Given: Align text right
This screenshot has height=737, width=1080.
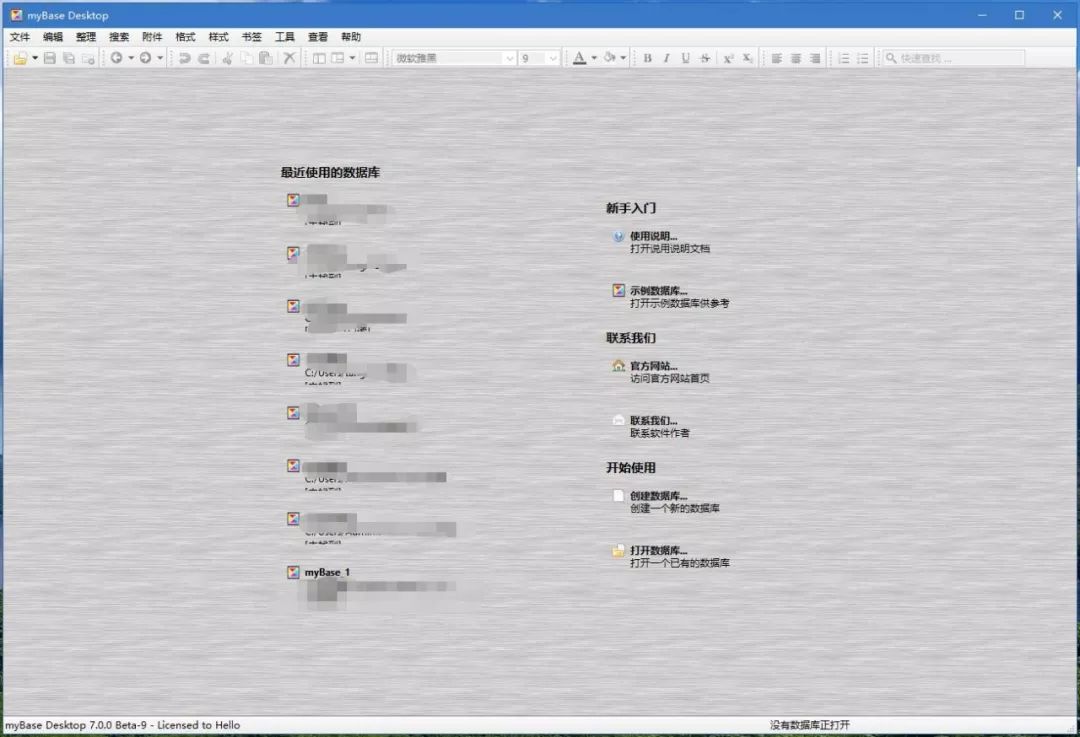Looking at the screenshot, I should (816, 59).
